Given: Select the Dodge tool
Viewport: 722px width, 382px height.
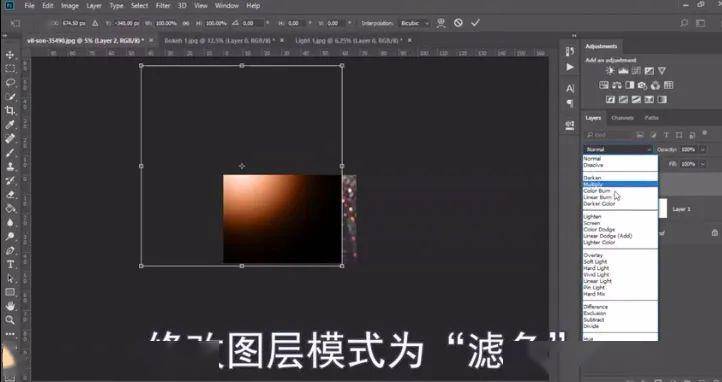Looking at the screenshot, I should pyautogui.click(x=10, y=237).
